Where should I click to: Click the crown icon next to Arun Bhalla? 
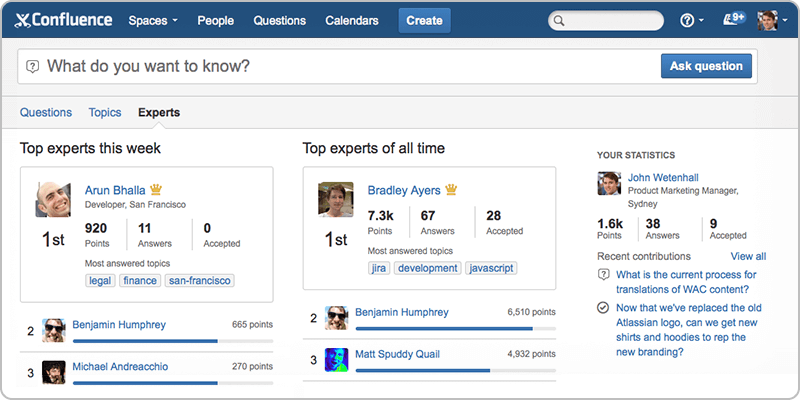click(x=156, y=189)
